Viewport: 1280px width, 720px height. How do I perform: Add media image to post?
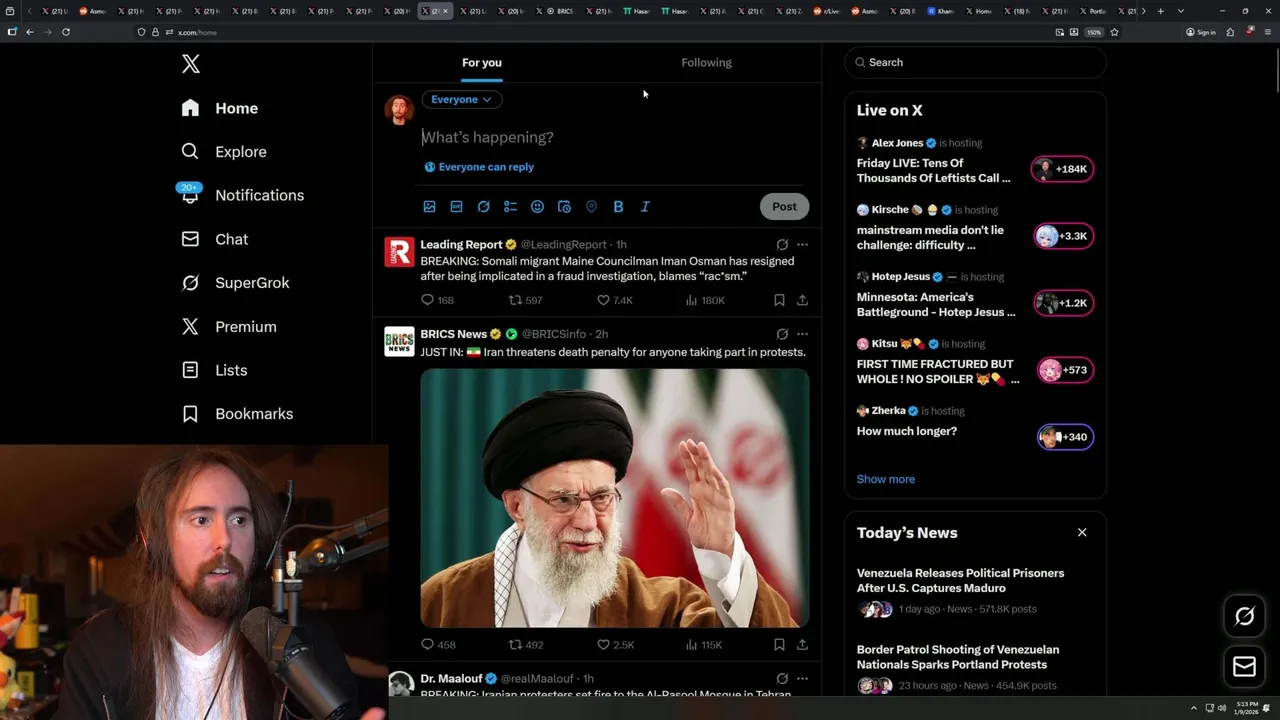pos(429,206)
